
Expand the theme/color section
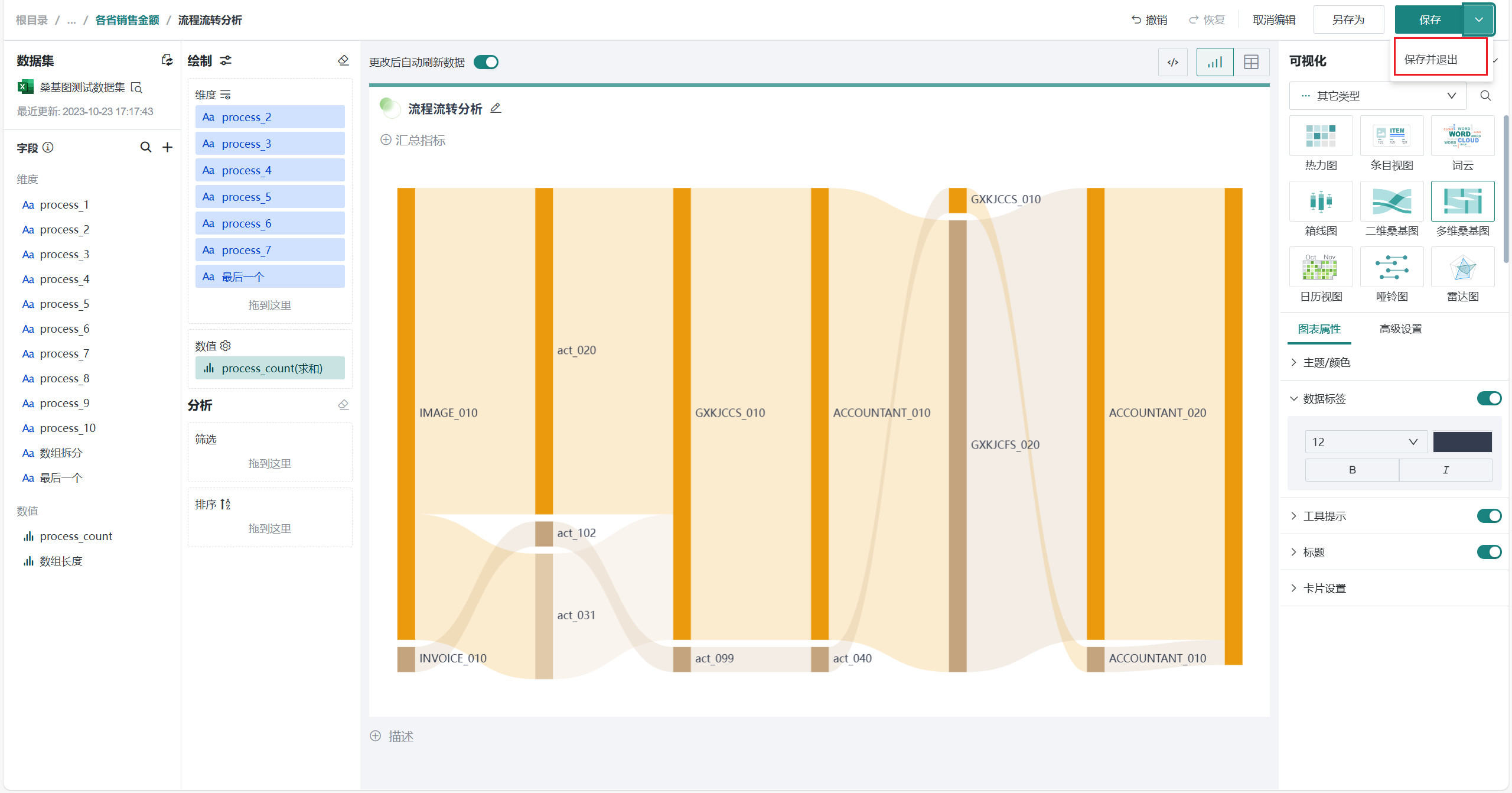1327,362
